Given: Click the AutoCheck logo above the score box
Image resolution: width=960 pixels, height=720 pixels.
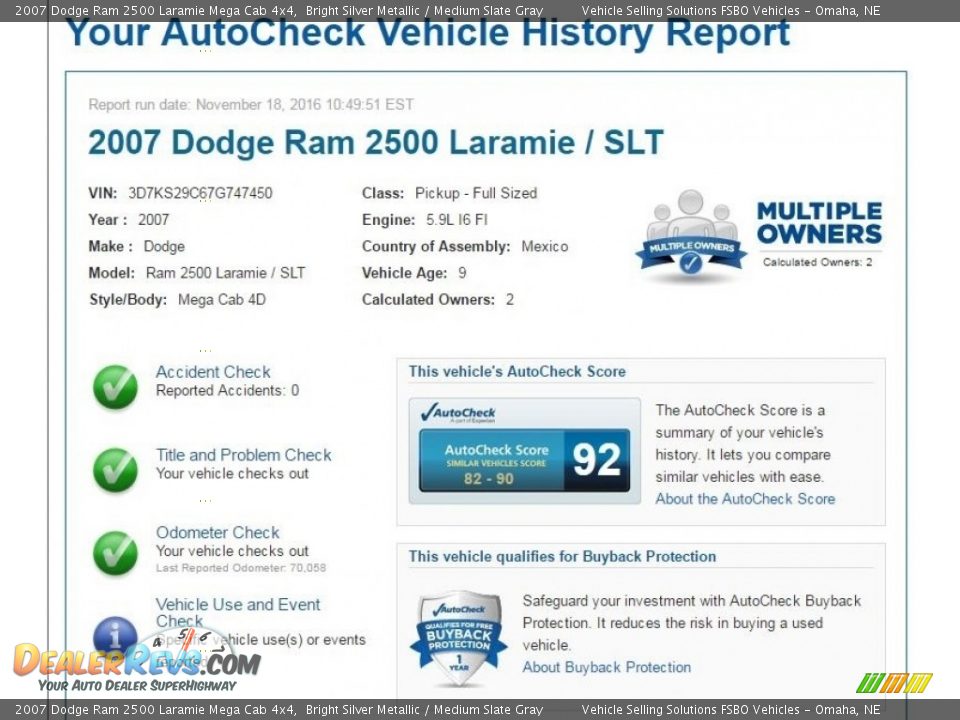Looking at the screenshot, I should (460, 410).
